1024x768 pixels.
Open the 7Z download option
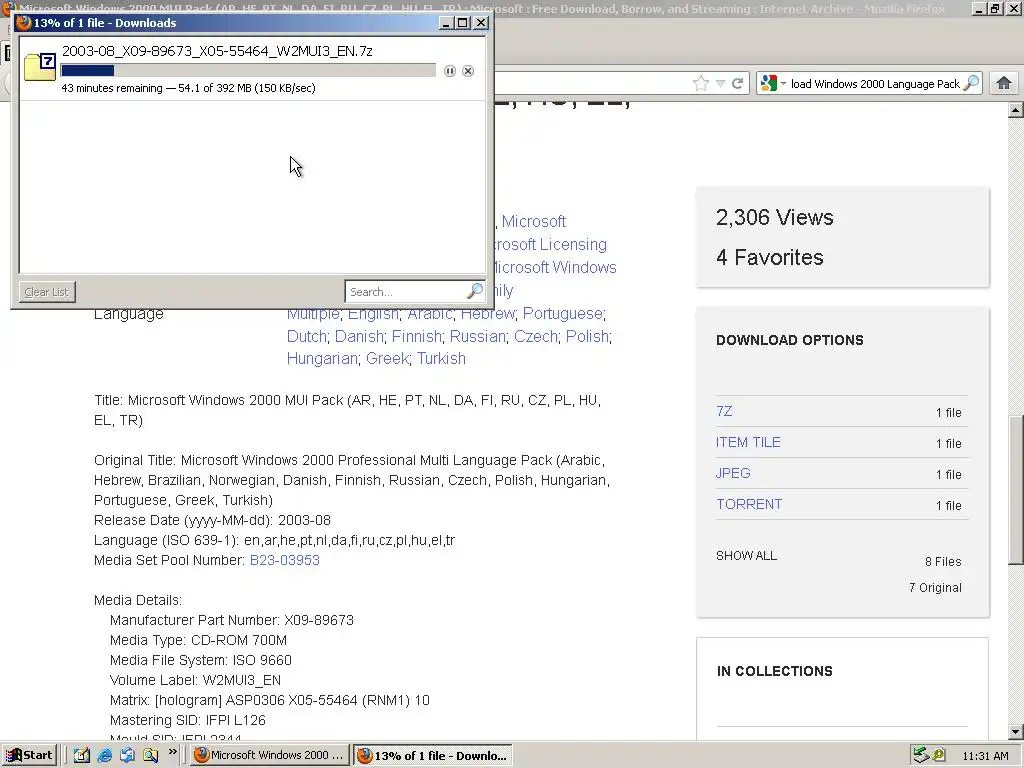(x=724, y=411)
